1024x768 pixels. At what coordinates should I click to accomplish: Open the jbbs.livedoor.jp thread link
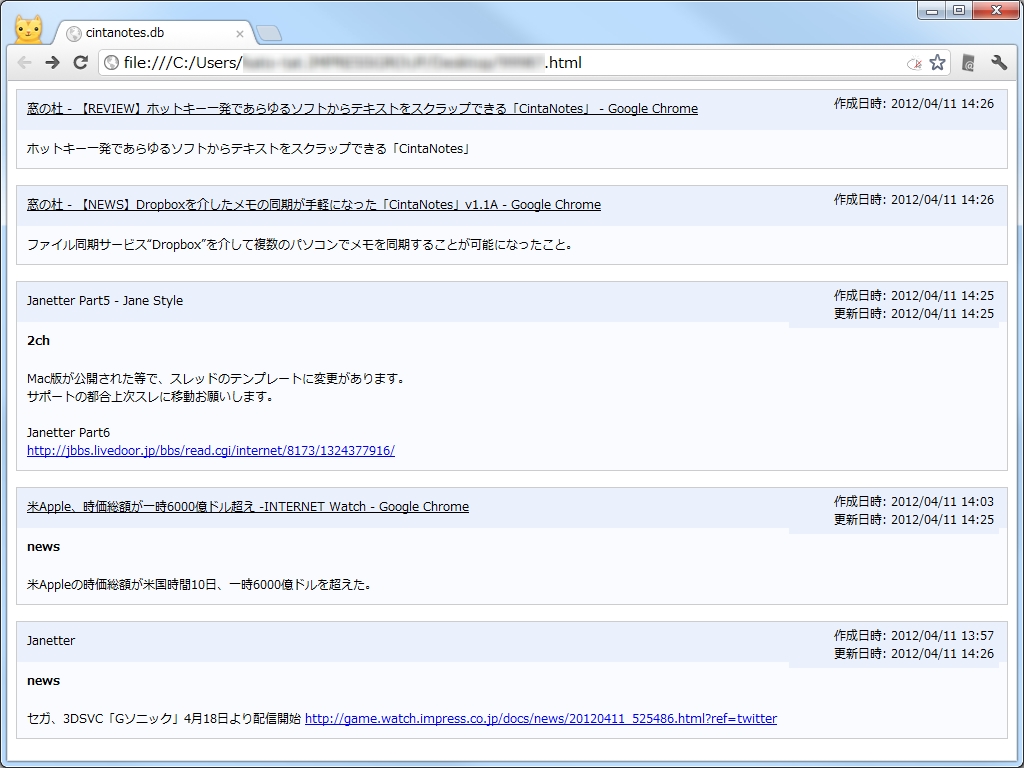click(210, 451)
